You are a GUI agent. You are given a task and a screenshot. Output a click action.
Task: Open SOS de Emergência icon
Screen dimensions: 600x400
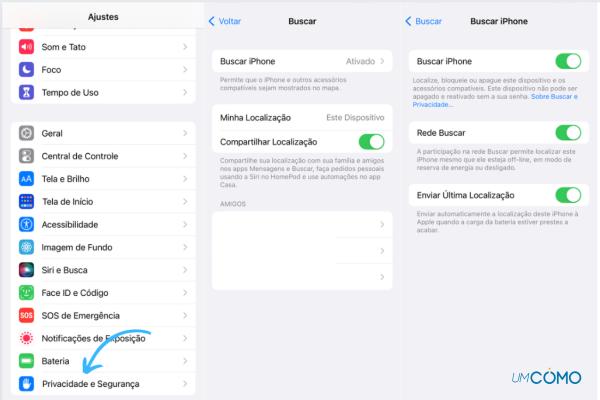26,315
